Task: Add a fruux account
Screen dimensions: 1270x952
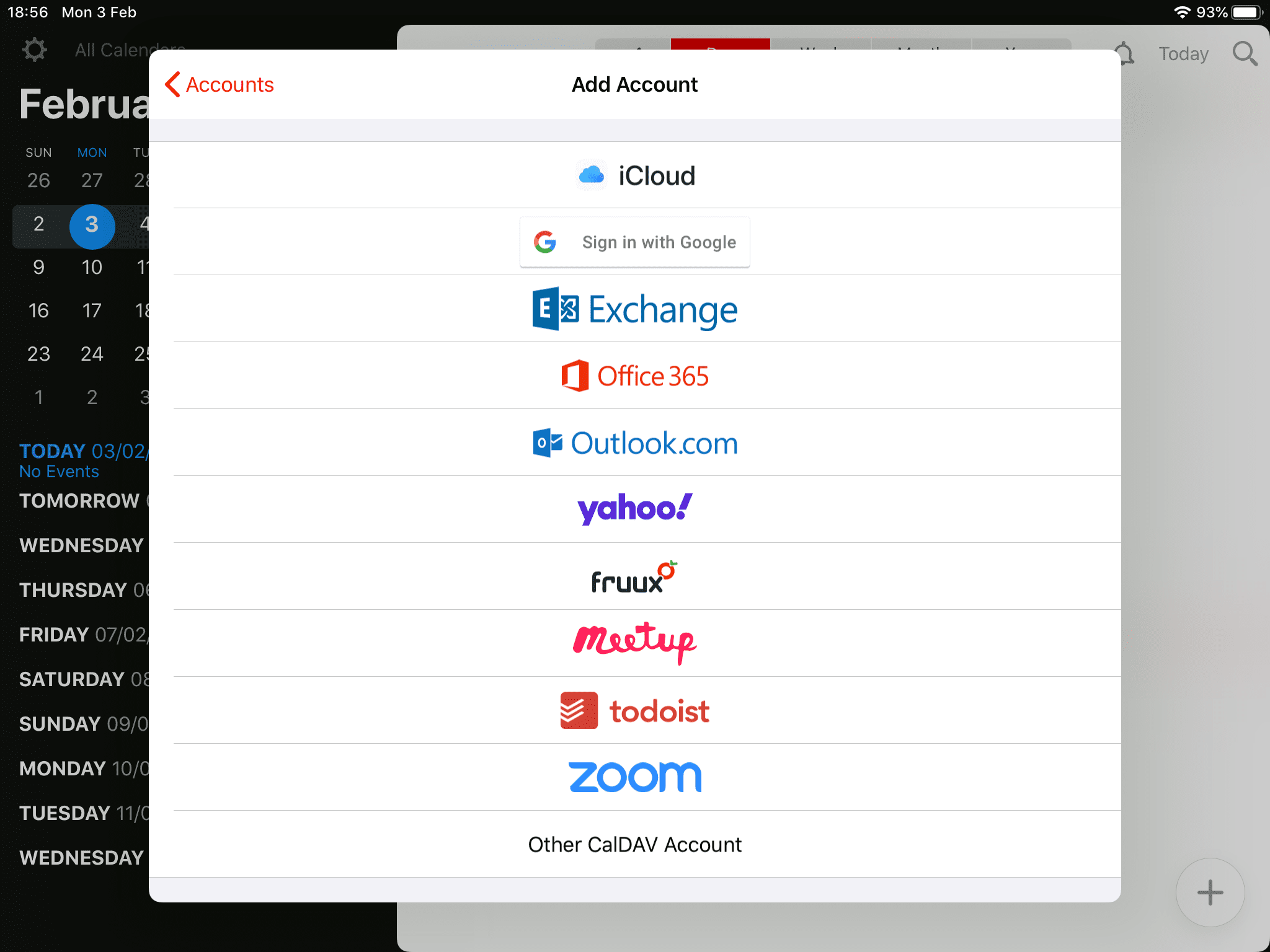Action: click(635, 577)
